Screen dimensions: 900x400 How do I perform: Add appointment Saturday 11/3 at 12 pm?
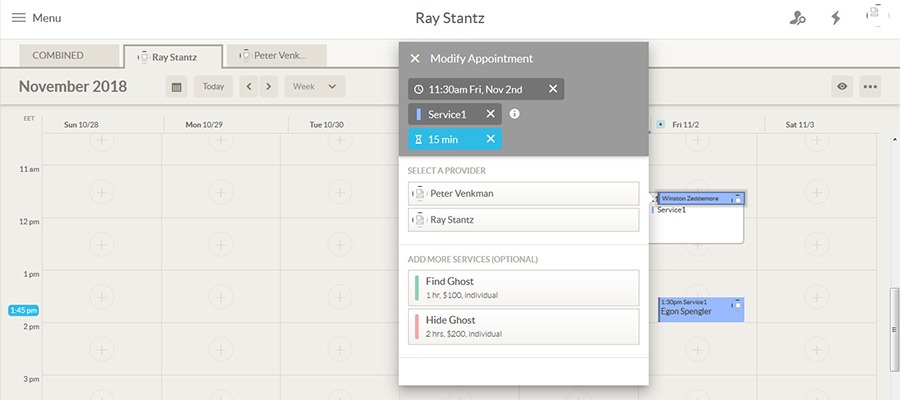point(817,244)
